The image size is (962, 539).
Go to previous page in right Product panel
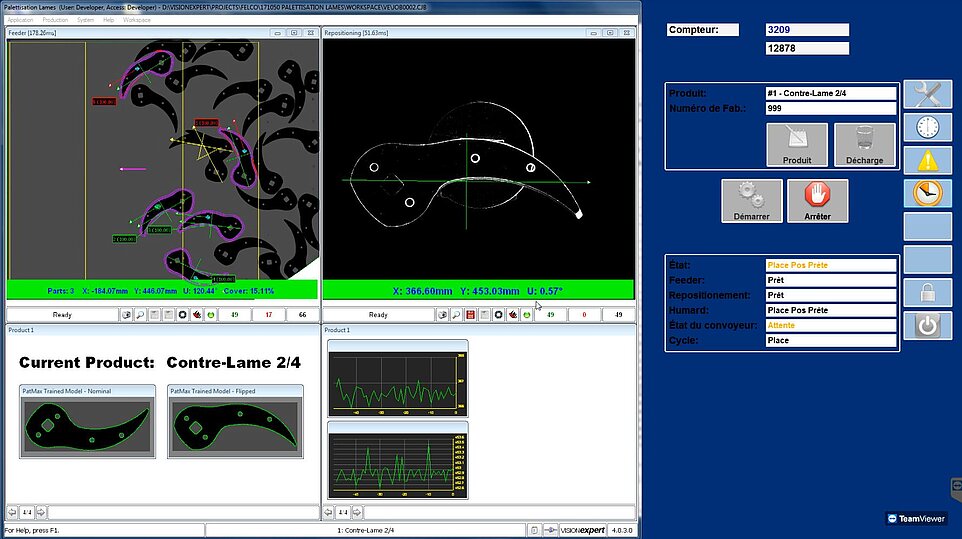(329, 513)
